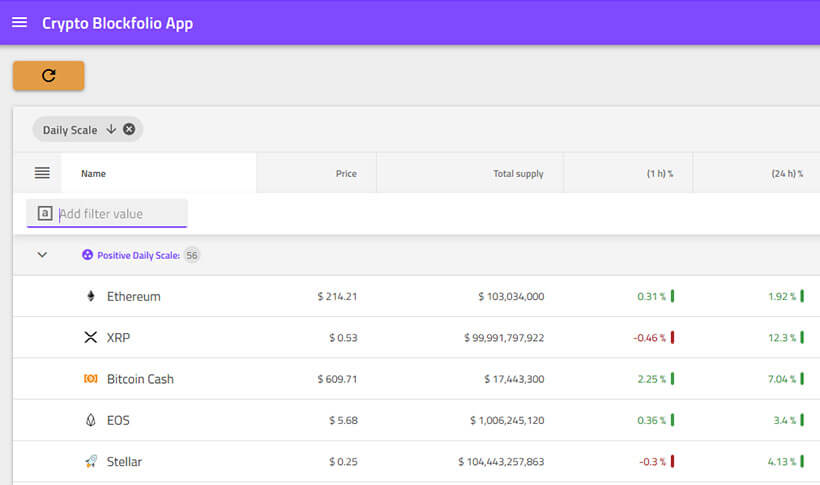Click the orange refresh button
This screenshot has height=485, width=820.
click(48, 75)
